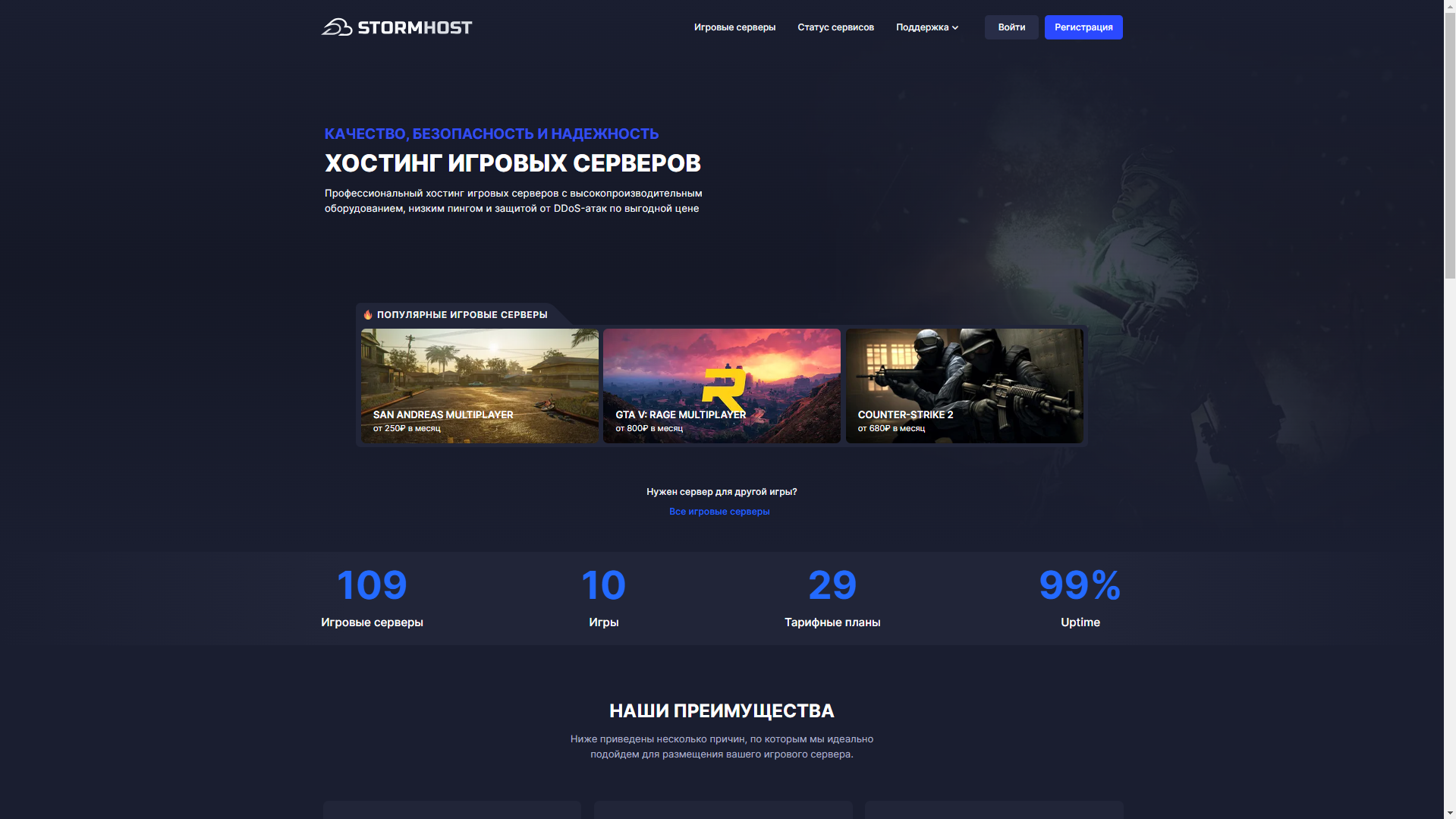Image resolution: width=1456 pixels, height=819 pixels.
Task: Open San Andreas Multiplayer server card
Action: pyautogui.click(x=480, y=386)
